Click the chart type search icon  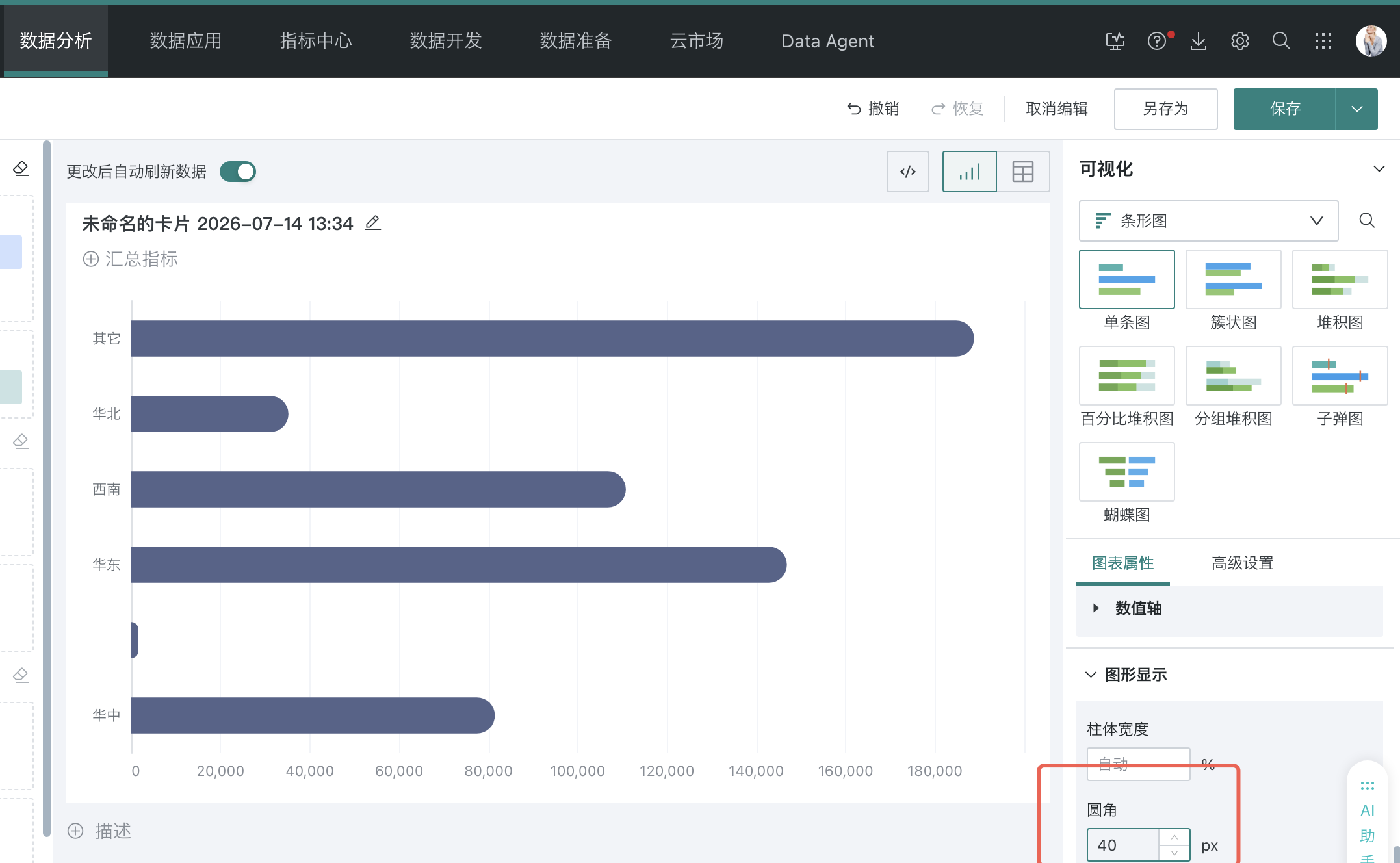(x=1367, y=221)
